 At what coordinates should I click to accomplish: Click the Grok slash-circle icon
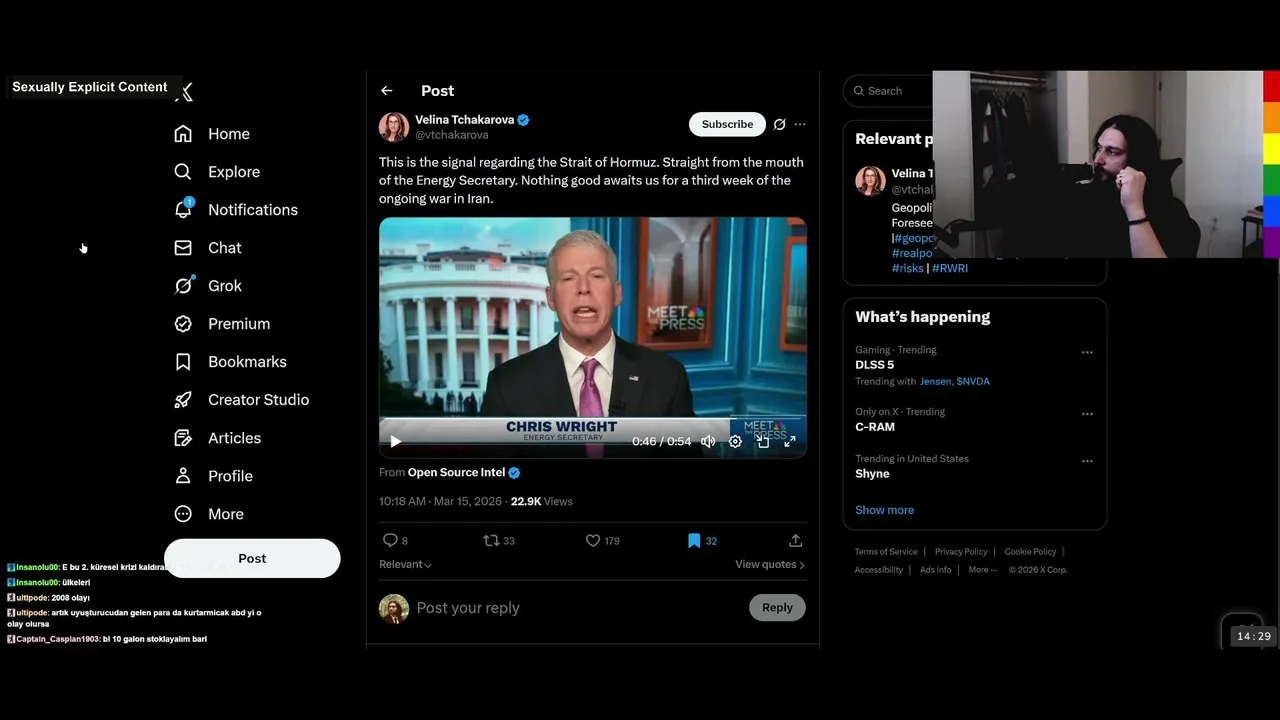point(183,286)
